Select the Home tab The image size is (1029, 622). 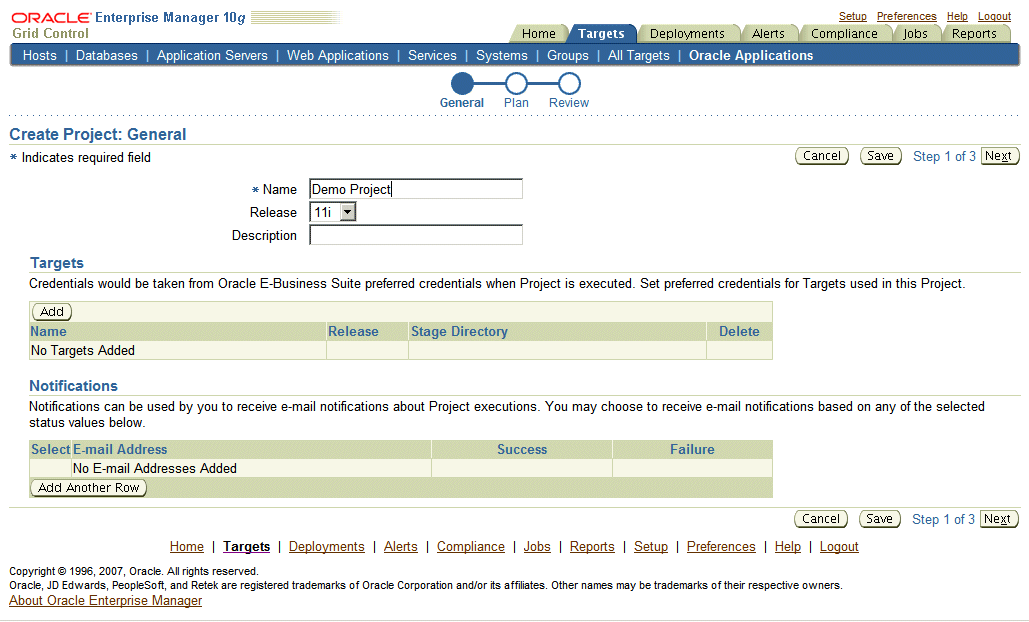538,33
